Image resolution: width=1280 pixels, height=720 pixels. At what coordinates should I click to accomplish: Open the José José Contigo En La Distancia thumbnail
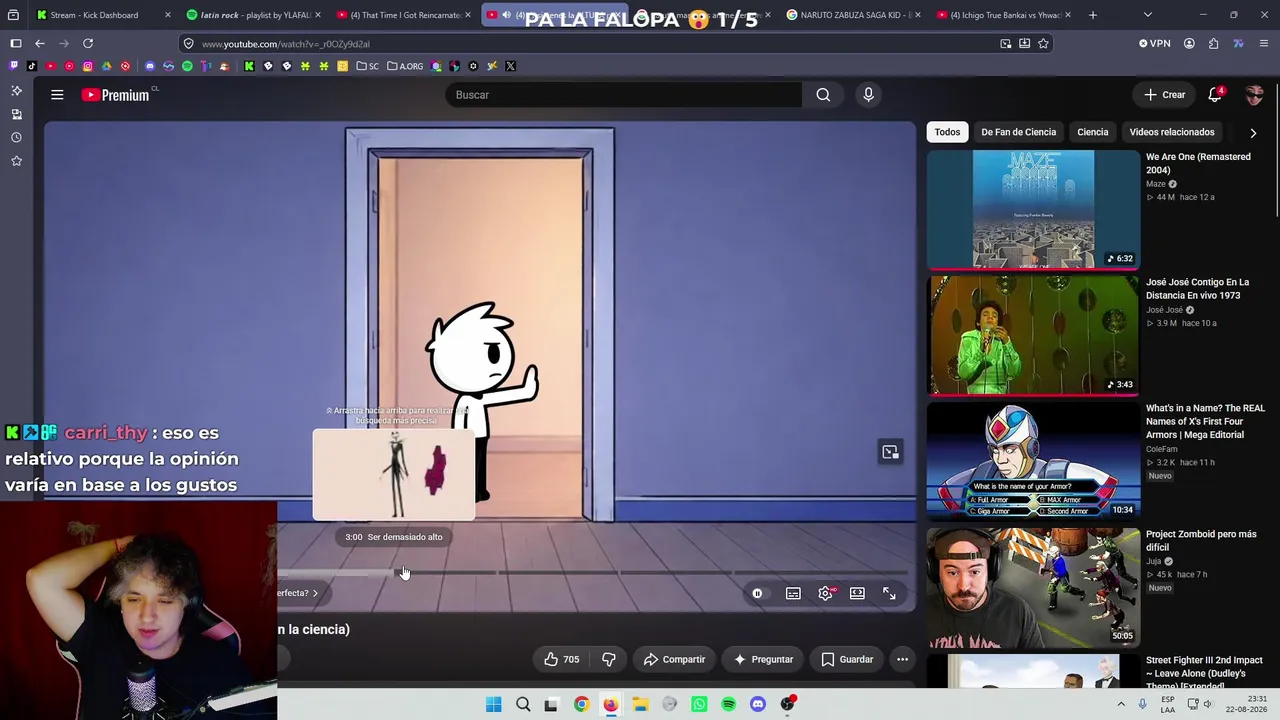pos(1033,335)
